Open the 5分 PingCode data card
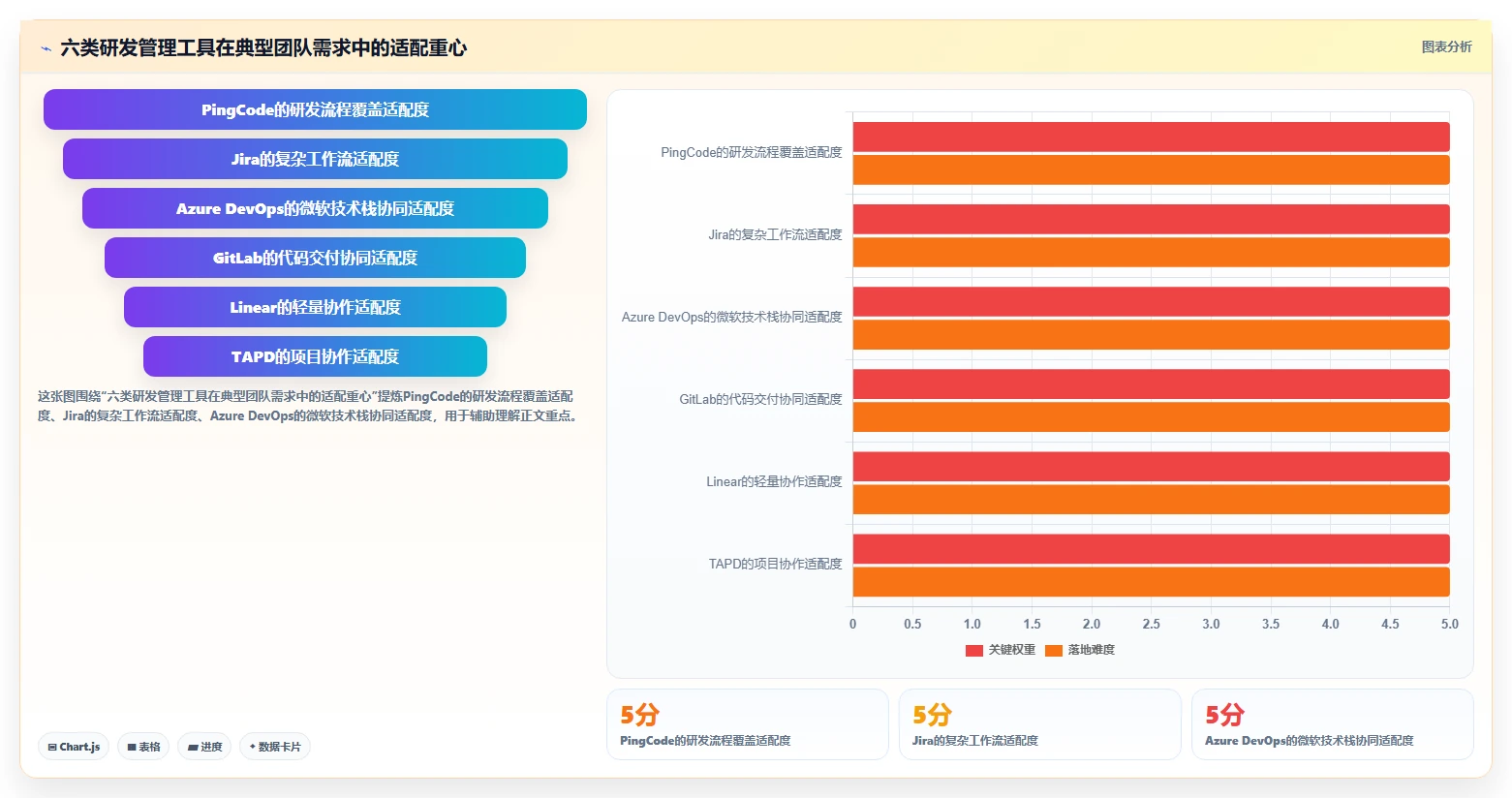1512x798 pixels. 747,724
